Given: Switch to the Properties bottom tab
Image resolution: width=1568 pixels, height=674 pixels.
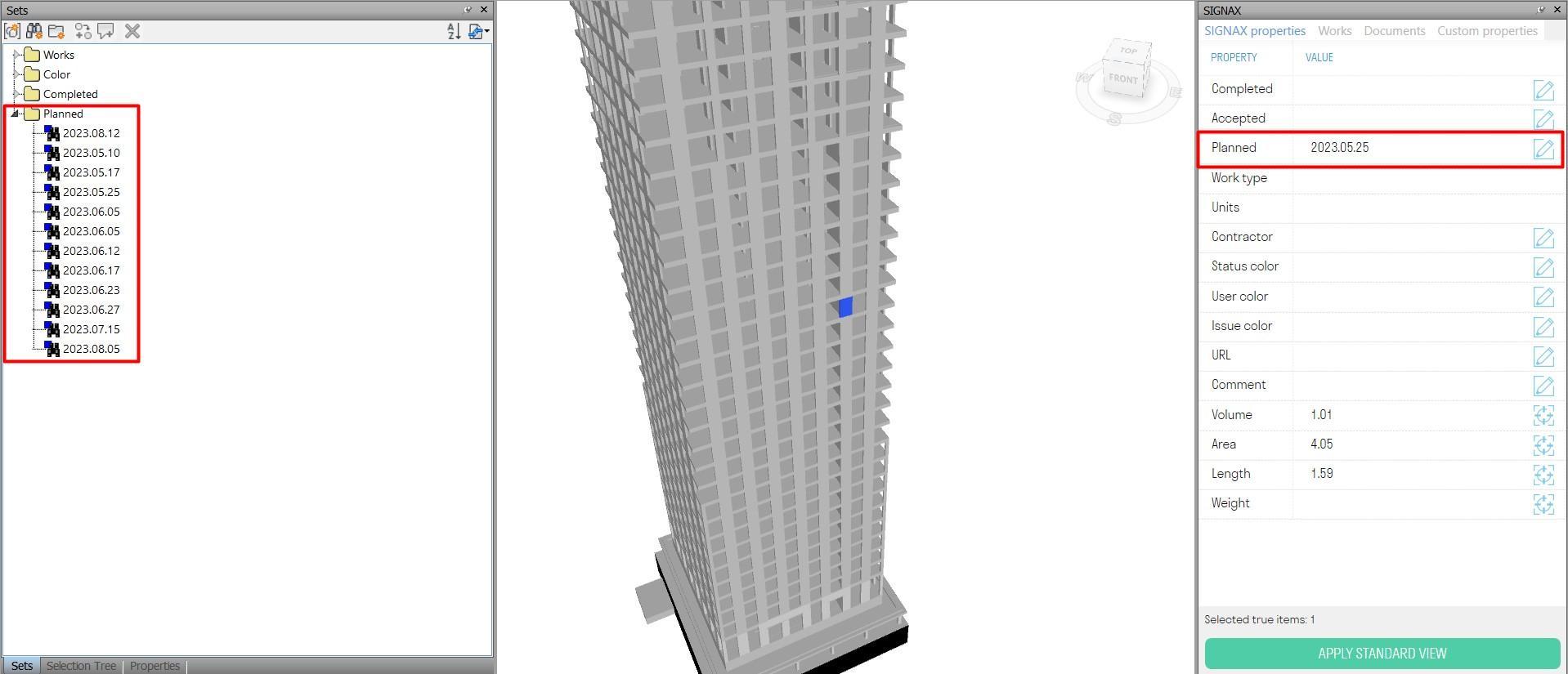Looking at the screenshot, I should [155, 666].
